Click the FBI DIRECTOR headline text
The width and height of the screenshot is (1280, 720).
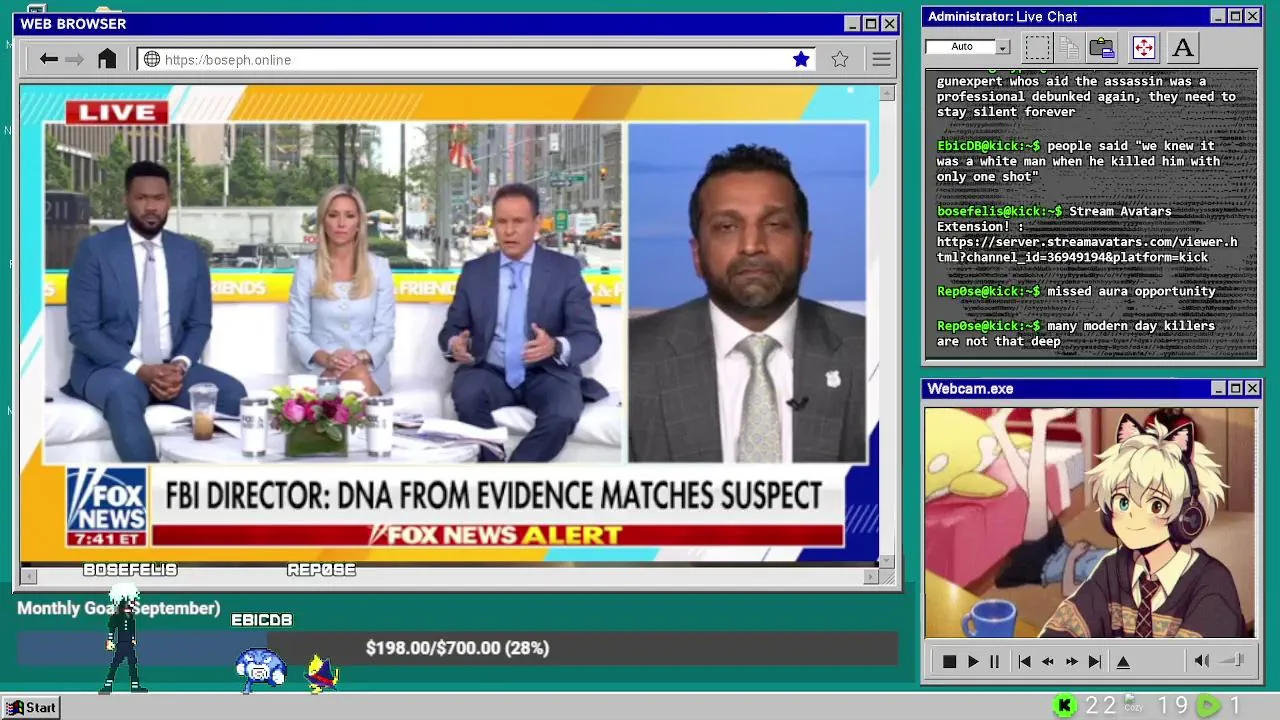point(493,495)
